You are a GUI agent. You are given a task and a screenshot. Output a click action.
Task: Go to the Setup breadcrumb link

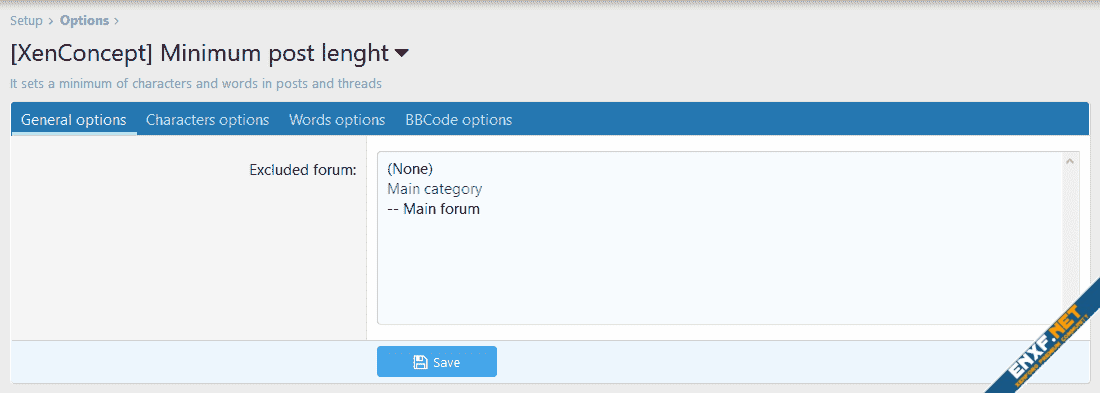pyautogui.click(x=26, y=20)
